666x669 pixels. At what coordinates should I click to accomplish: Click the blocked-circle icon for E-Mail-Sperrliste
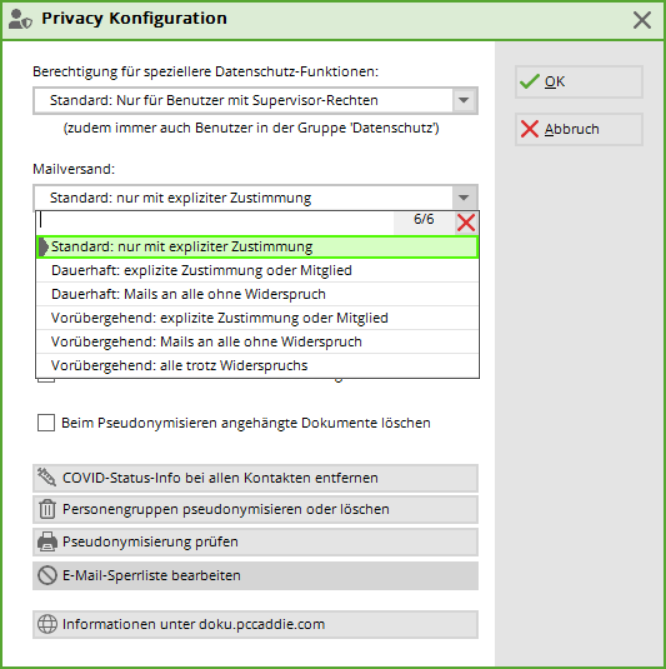47,575
